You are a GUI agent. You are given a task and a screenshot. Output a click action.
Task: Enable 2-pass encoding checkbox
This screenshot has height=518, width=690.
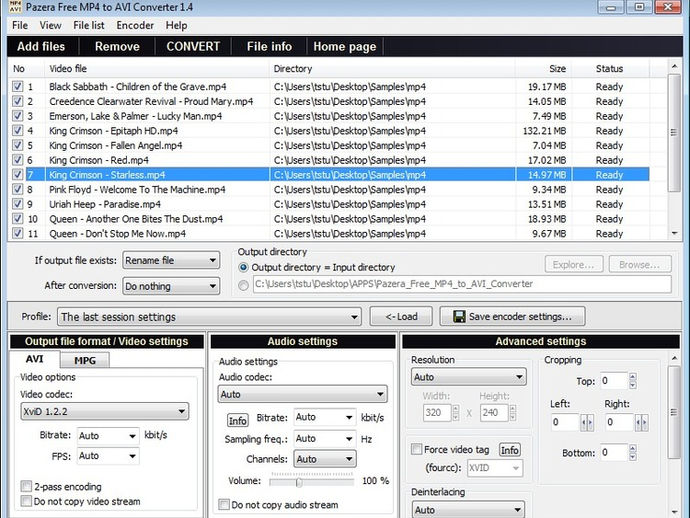pos(26,486)
